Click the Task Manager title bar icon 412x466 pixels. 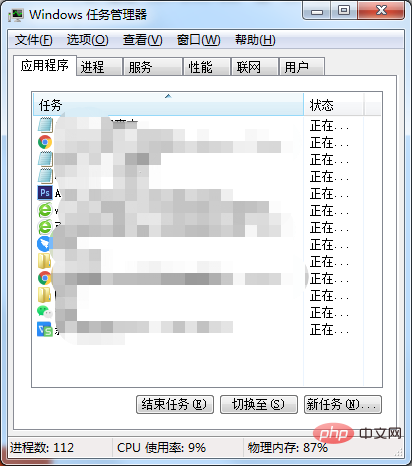(x=16, y=15)
